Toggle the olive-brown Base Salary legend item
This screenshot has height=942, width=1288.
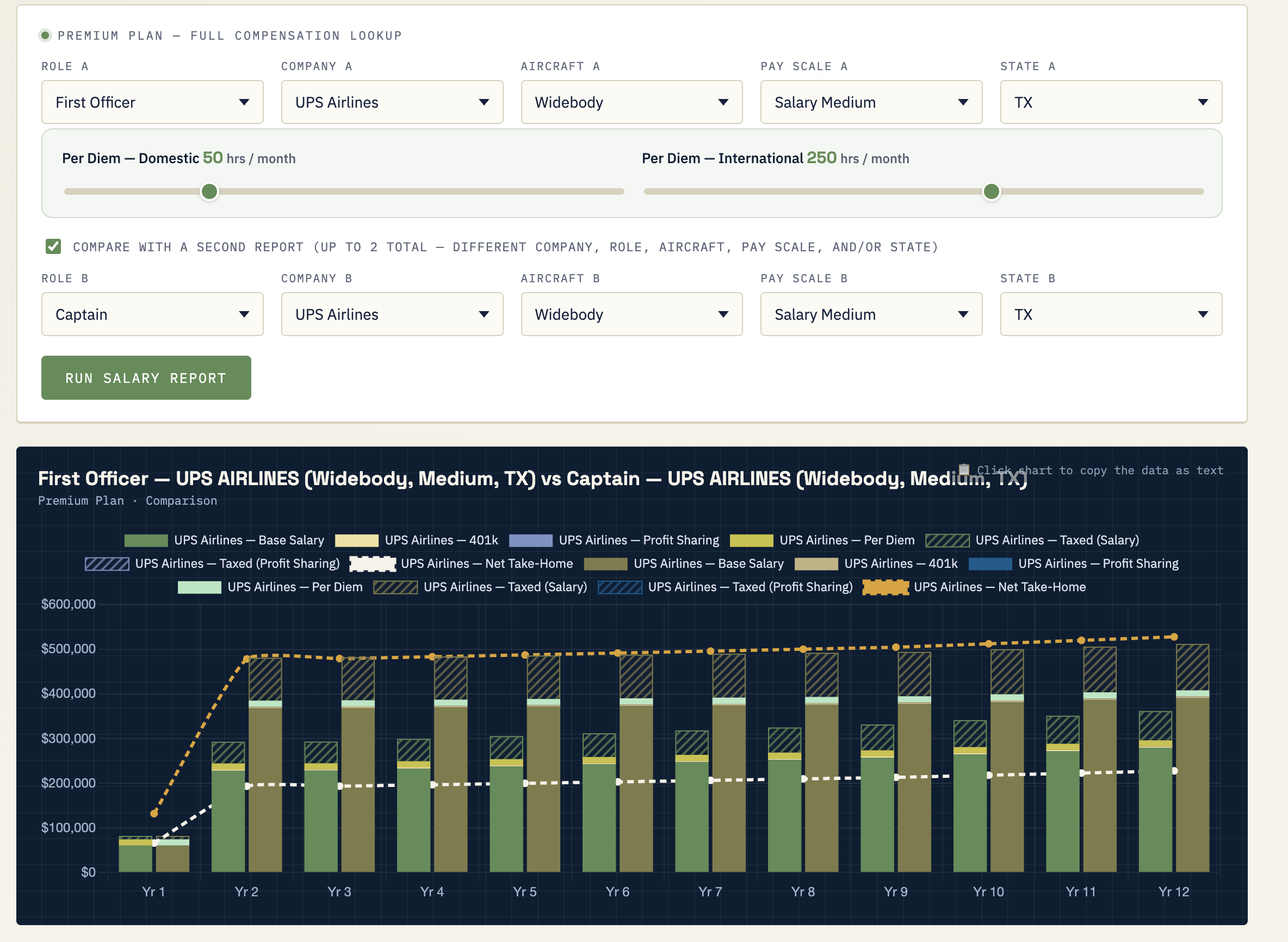(x=684, y=563)
